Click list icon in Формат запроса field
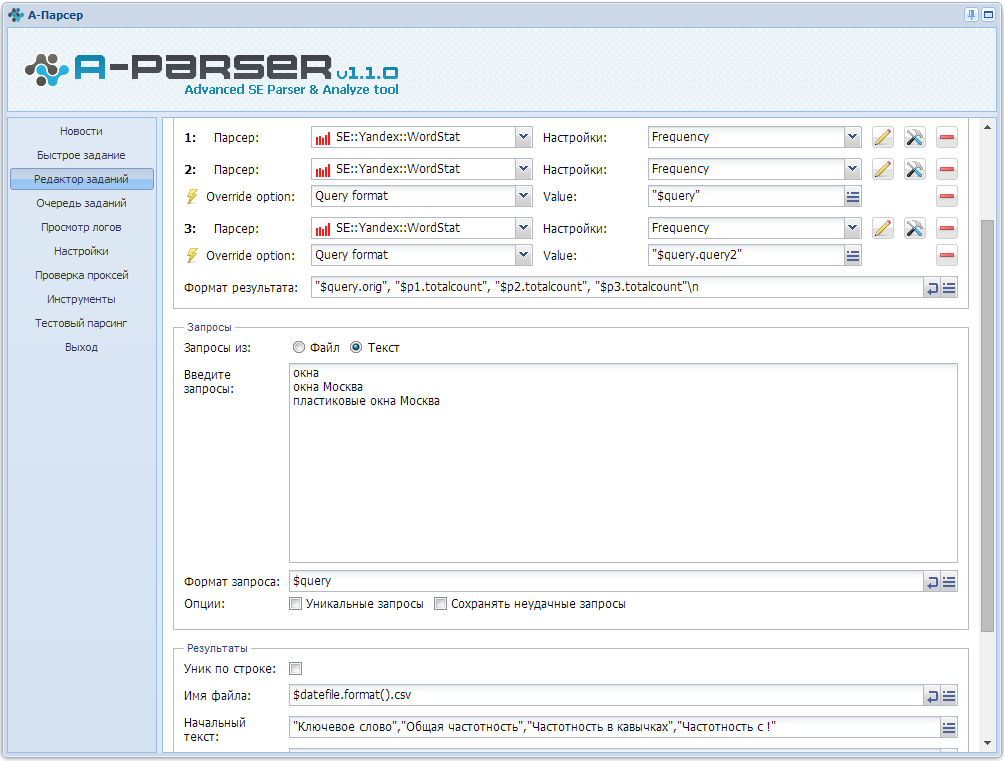The height and width of the screenshot is (761, 1004). point(949,582)
